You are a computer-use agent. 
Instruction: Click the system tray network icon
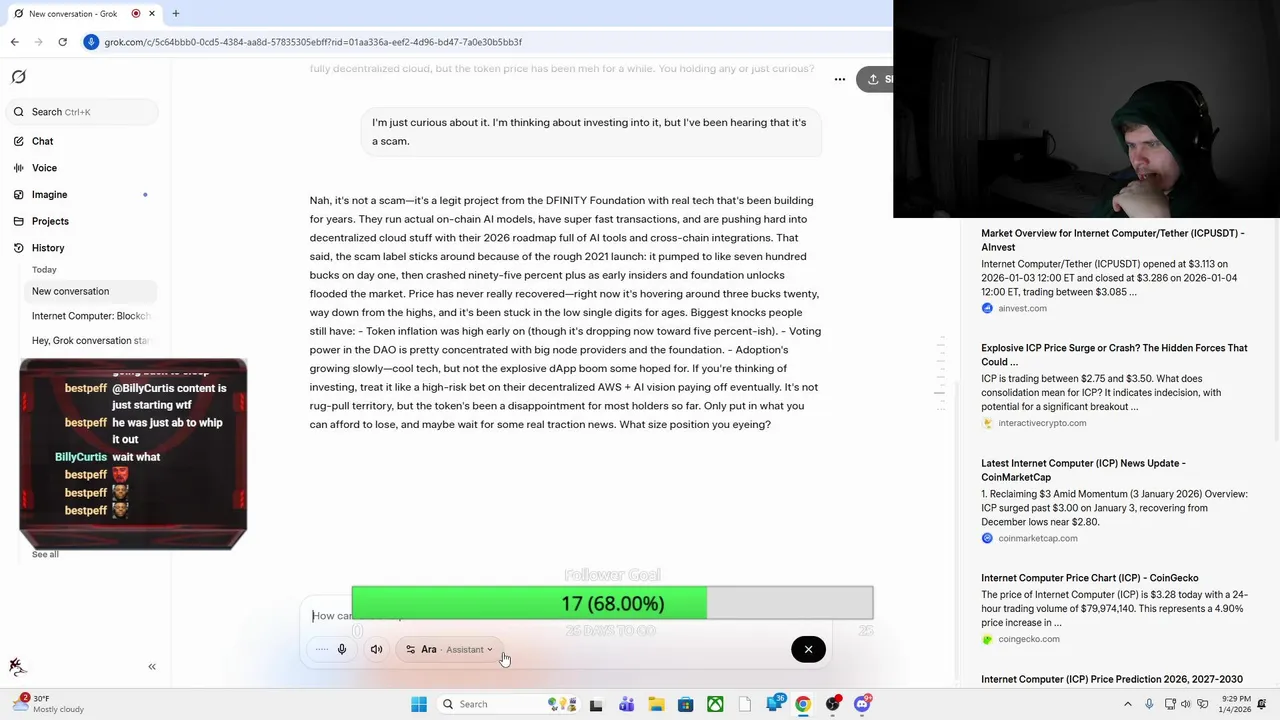pyautogui.click(x=1168, y=704)
